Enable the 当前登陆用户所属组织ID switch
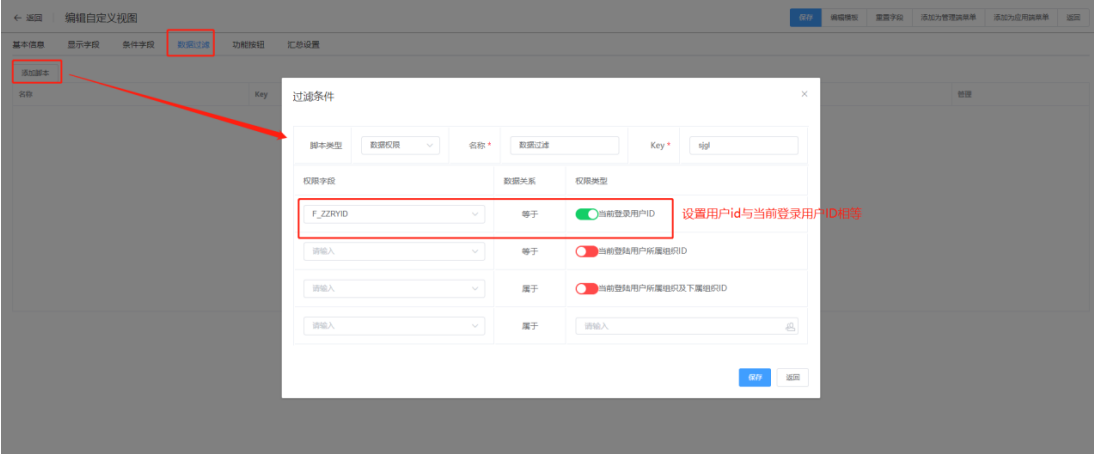 tap(587, 251)
